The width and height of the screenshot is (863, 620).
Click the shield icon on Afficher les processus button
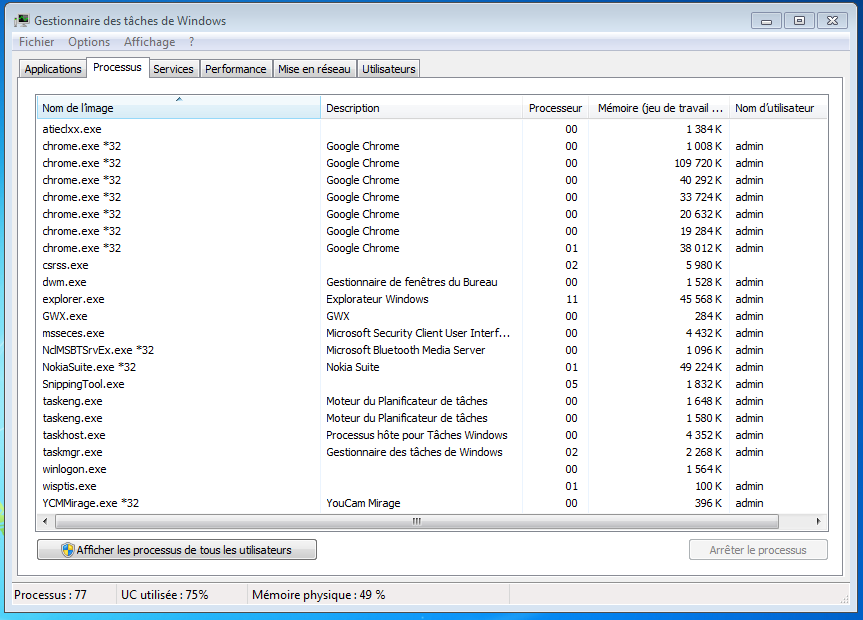68,550
